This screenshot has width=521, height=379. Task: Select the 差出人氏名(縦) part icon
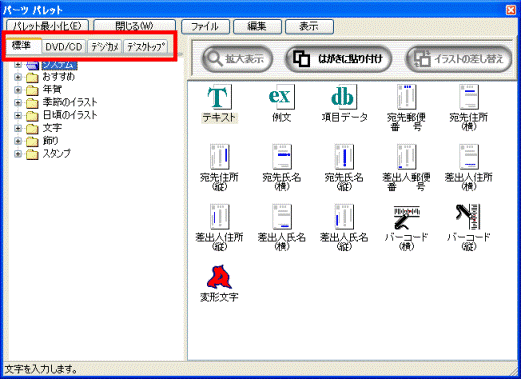click(x=344, y=217)
